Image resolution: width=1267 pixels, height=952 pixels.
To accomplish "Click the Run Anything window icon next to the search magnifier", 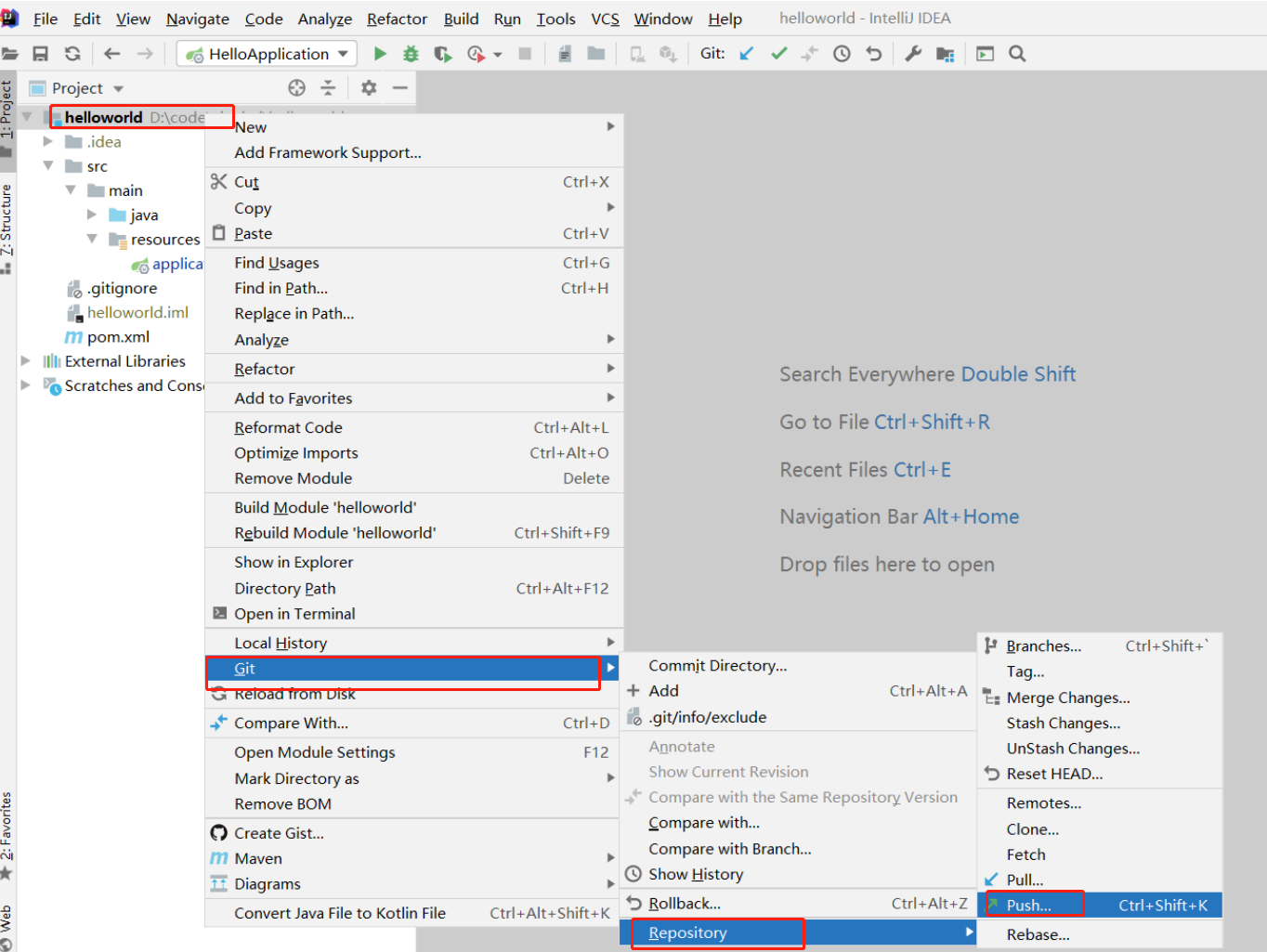I will [986, 54].
